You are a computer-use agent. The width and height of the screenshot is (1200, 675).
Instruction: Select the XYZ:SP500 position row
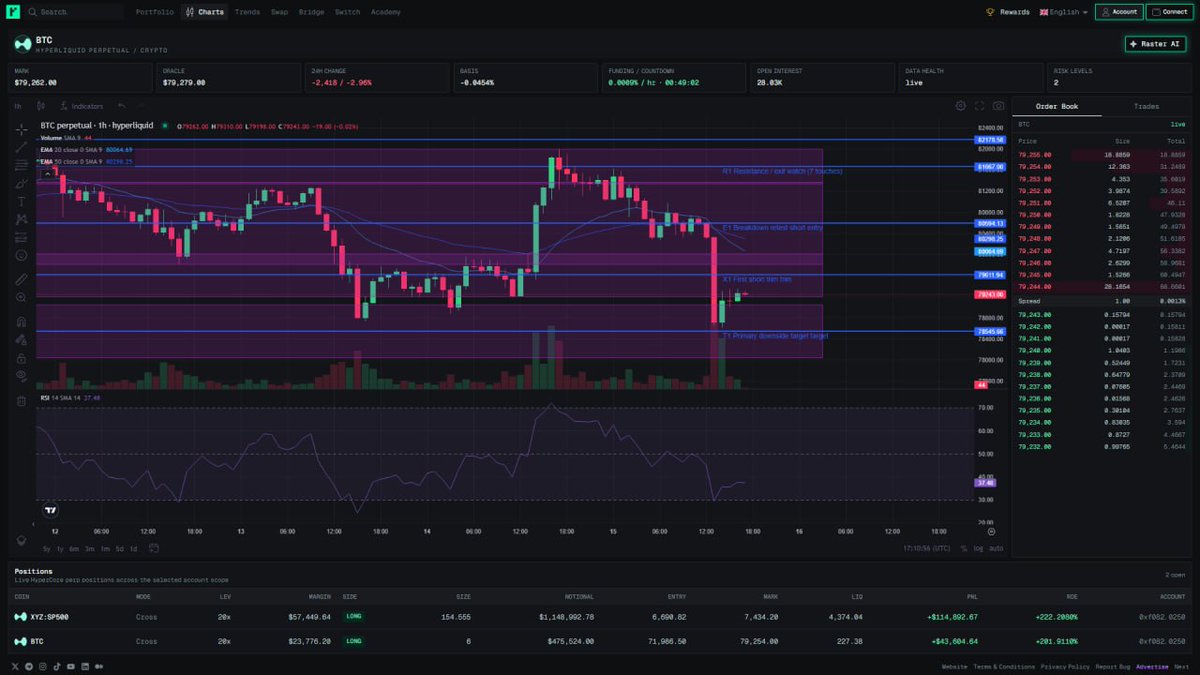600,617
